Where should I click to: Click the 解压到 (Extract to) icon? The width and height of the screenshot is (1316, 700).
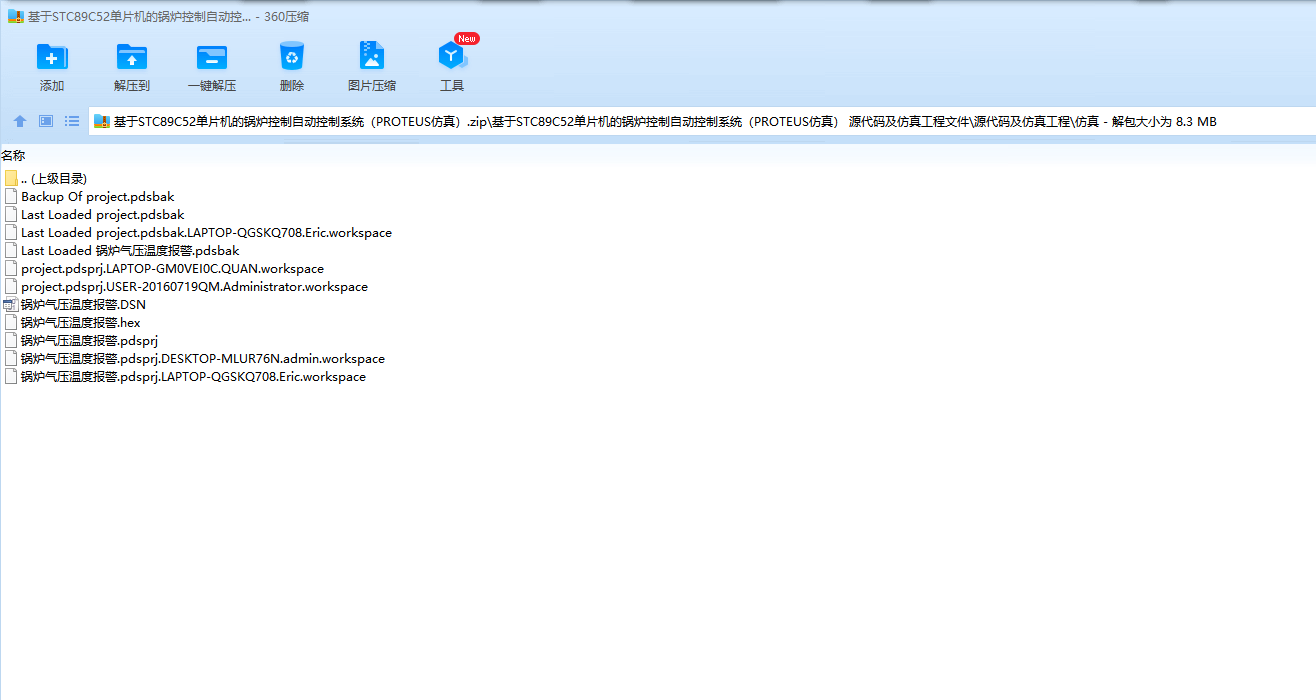(x=132, y=56)
